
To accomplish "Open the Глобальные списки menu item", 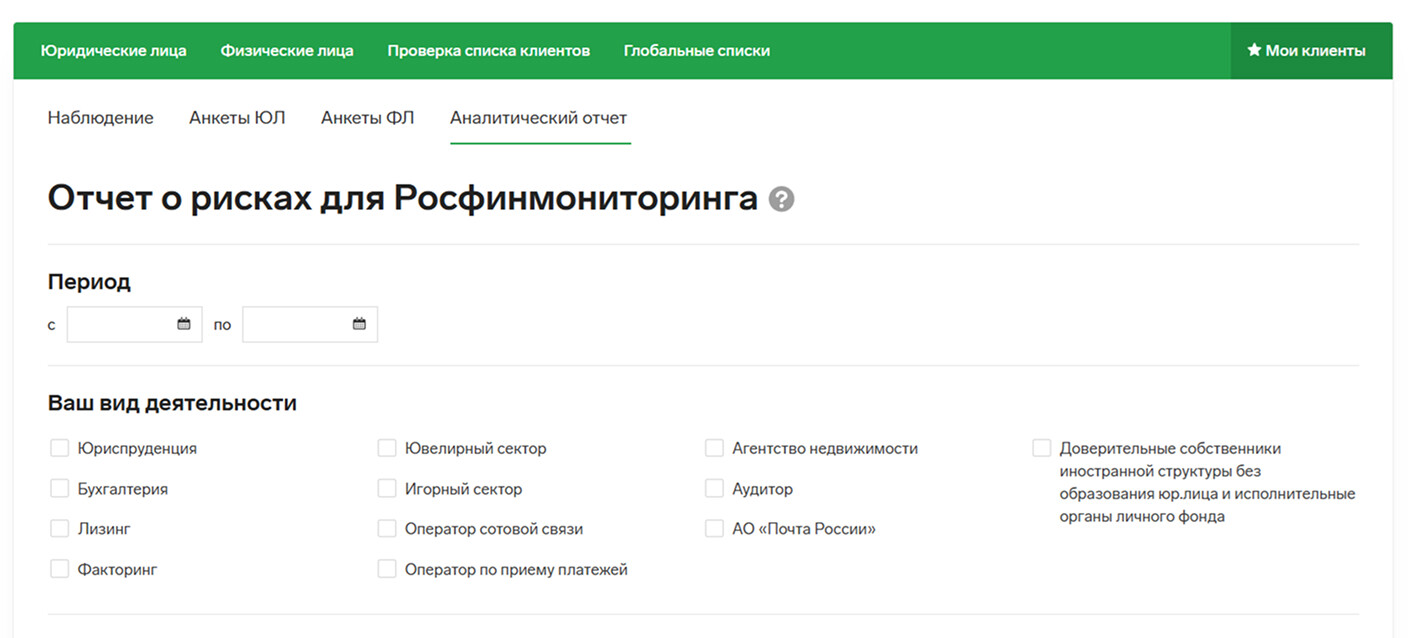I will (696, 51).
